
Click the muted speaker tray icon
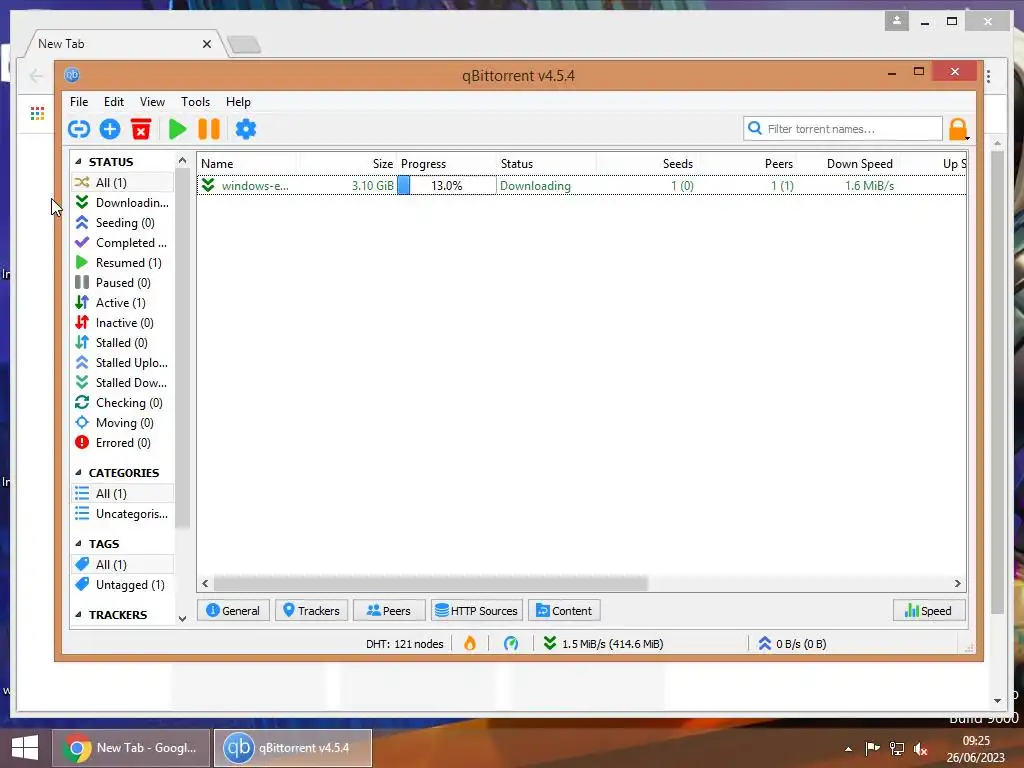921,749
